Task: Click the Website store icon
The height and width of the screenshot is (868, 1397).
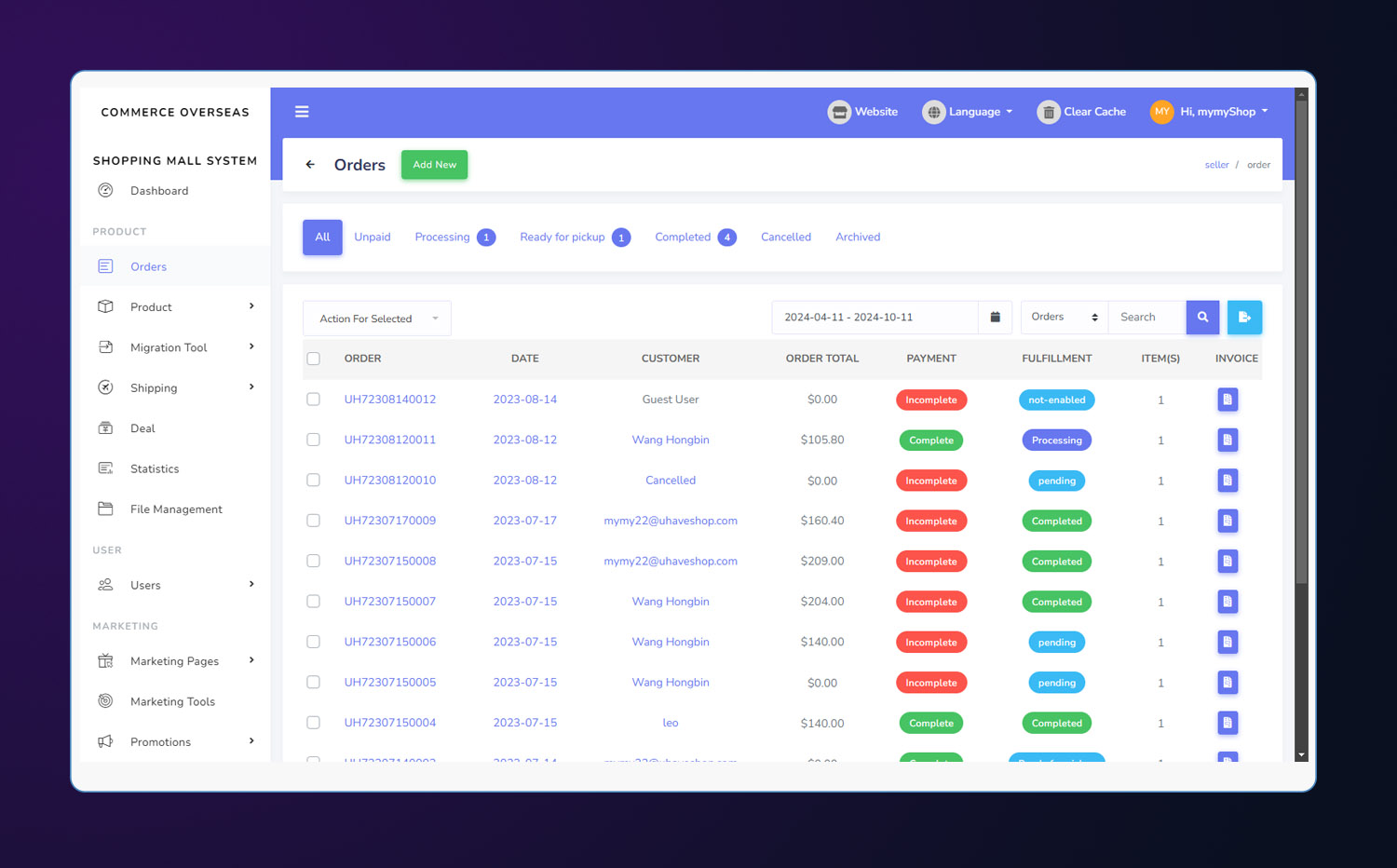Action: click(839, 112)
